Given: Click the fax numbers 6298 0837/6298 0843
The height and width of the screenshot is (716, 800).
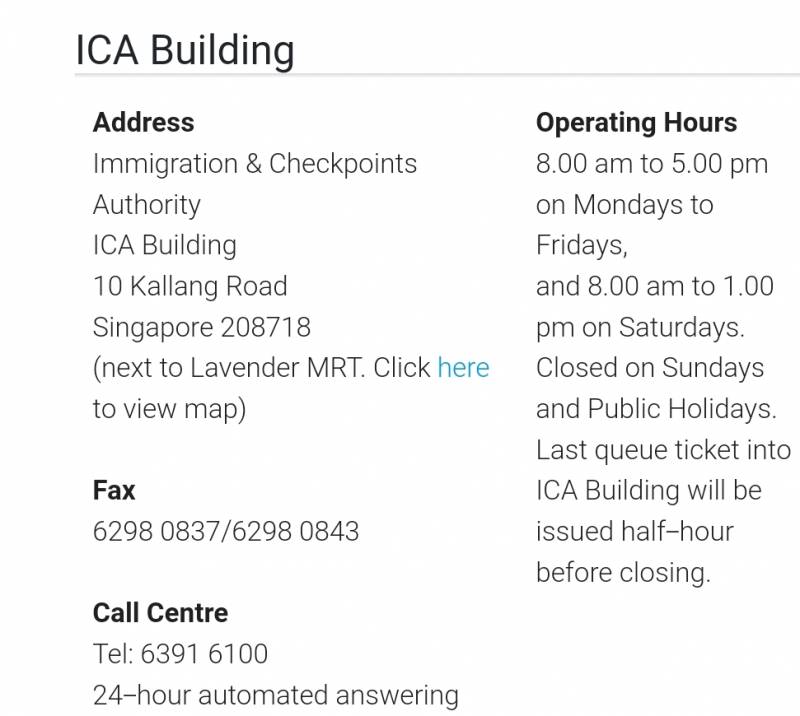Looking at the screenshot, I should 225,531.
